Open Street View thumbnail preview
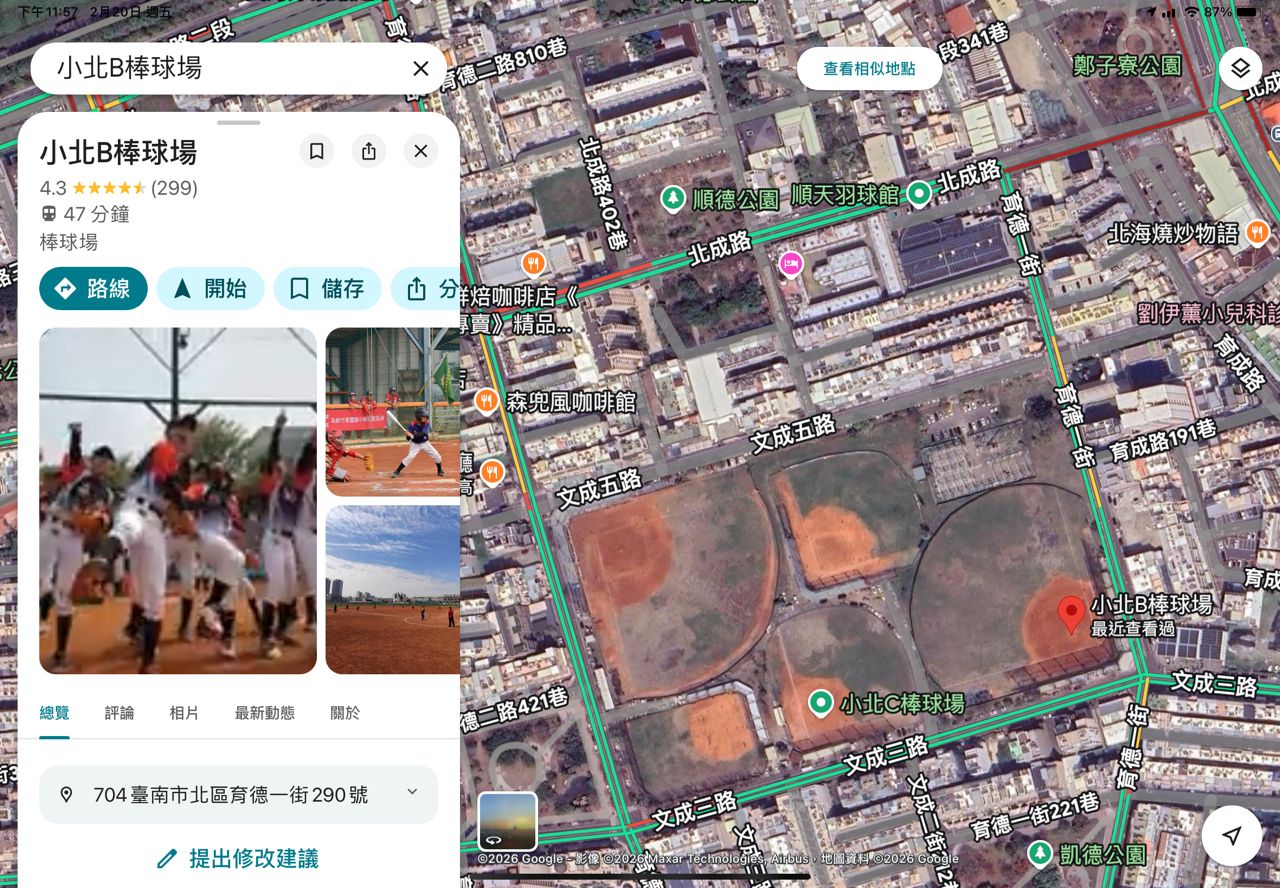Viewport: 1280px width, 888px height. point(507,821)
